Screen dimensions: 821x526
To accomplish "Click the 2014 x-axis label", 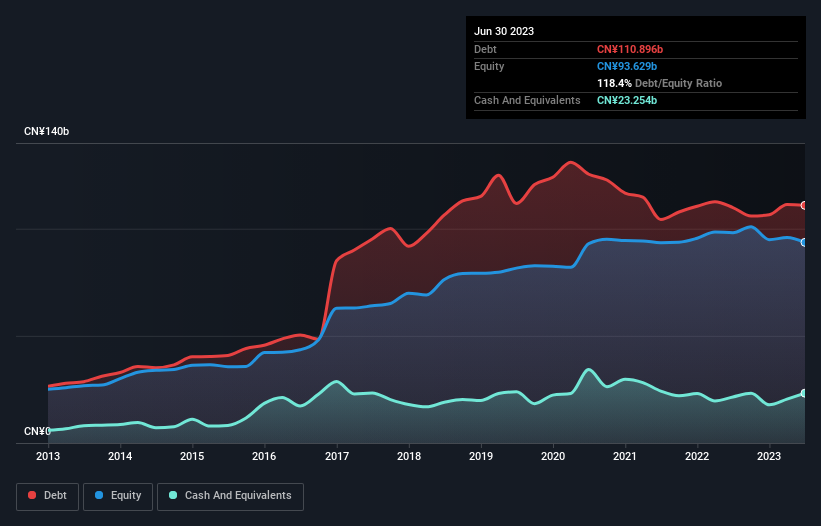I will coord(120,456).
